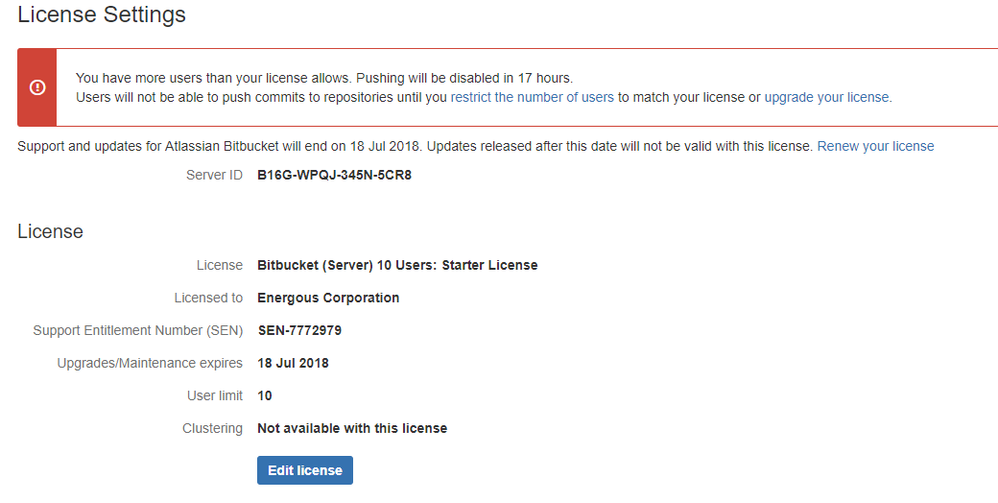Click the Licensed to field label
This screenshot has width=998, height=503.
click(x=207, y=297)
